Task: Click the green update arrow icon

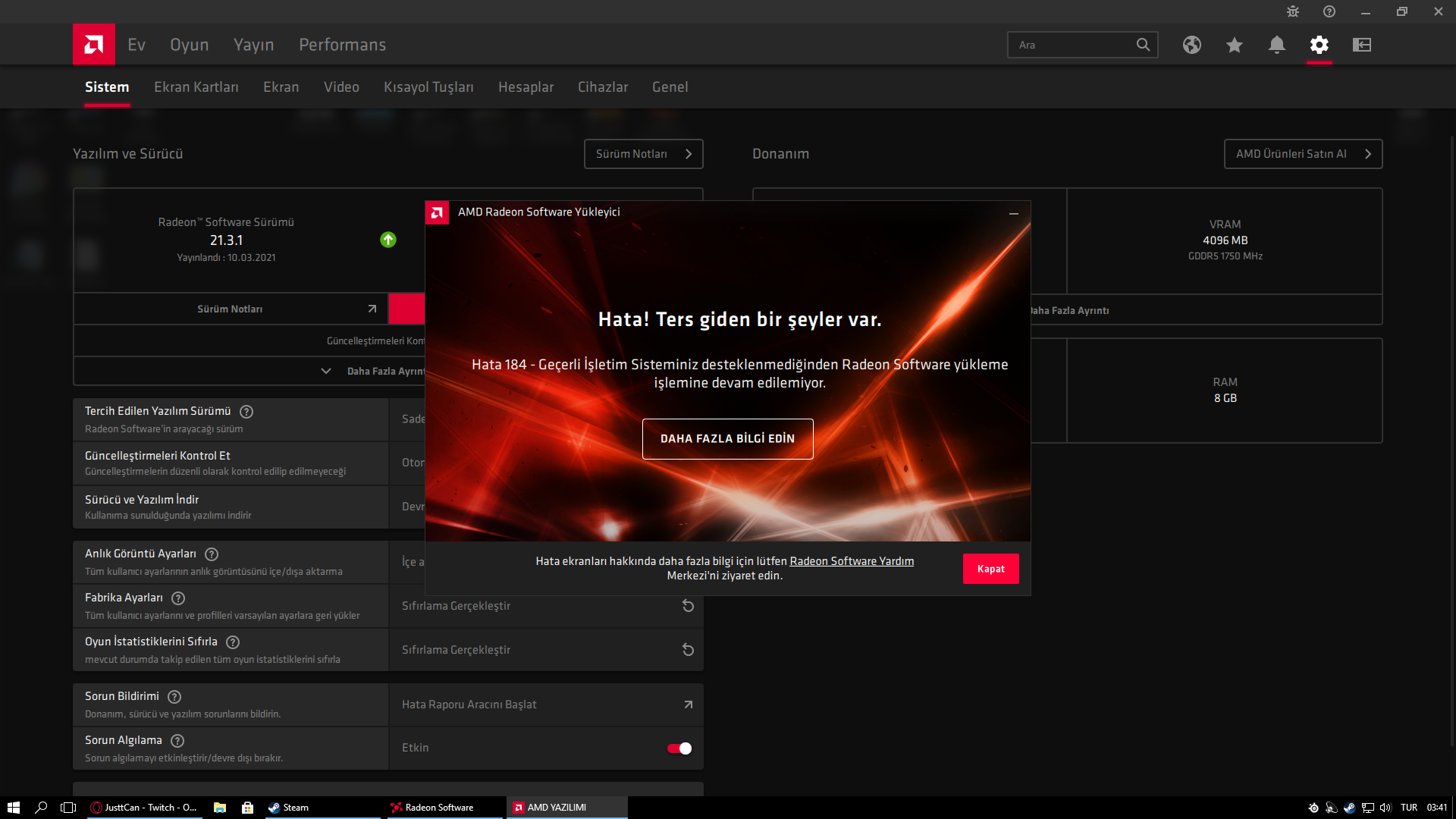Action: pyautogui.click(x=388, y=240)
